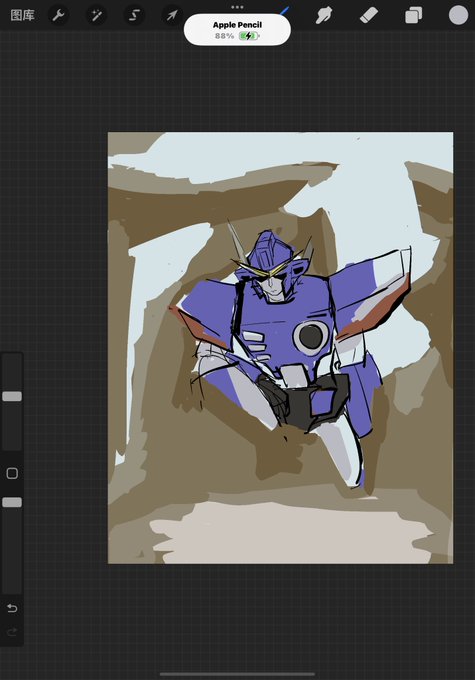Undo the last stroke
Viewport: 475px width, 680px height.
click(x=12, y=608)
